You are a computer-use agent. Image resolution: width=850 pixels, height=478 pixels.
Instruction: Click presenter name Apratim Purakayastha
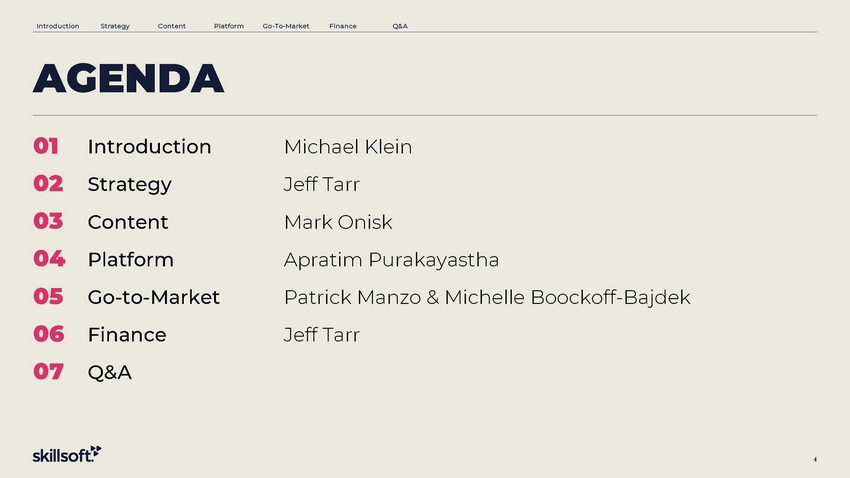(x=391, y=260)
